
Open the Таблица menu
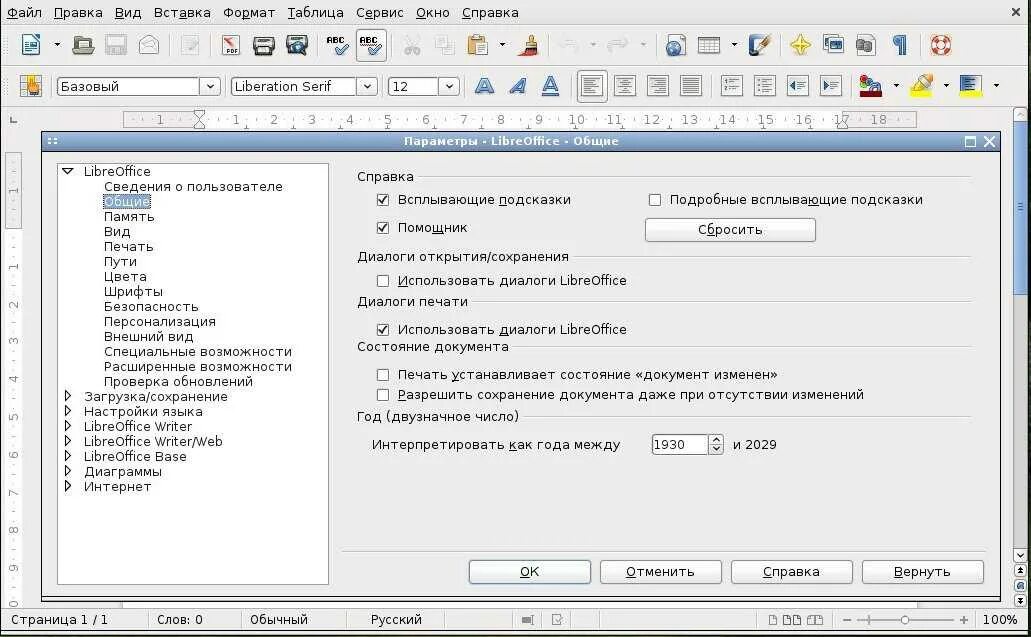point(316,12)
